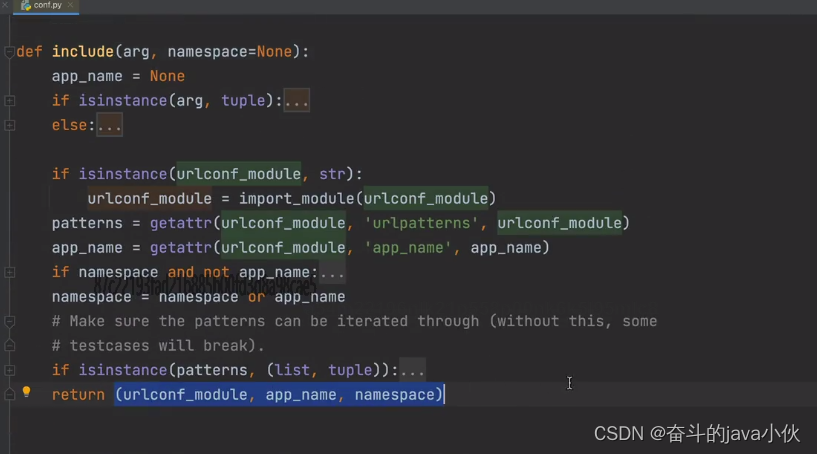The image size is (817, 454).
Task: Click the comment '# testcases will break).'
Action: click(158, 346)
